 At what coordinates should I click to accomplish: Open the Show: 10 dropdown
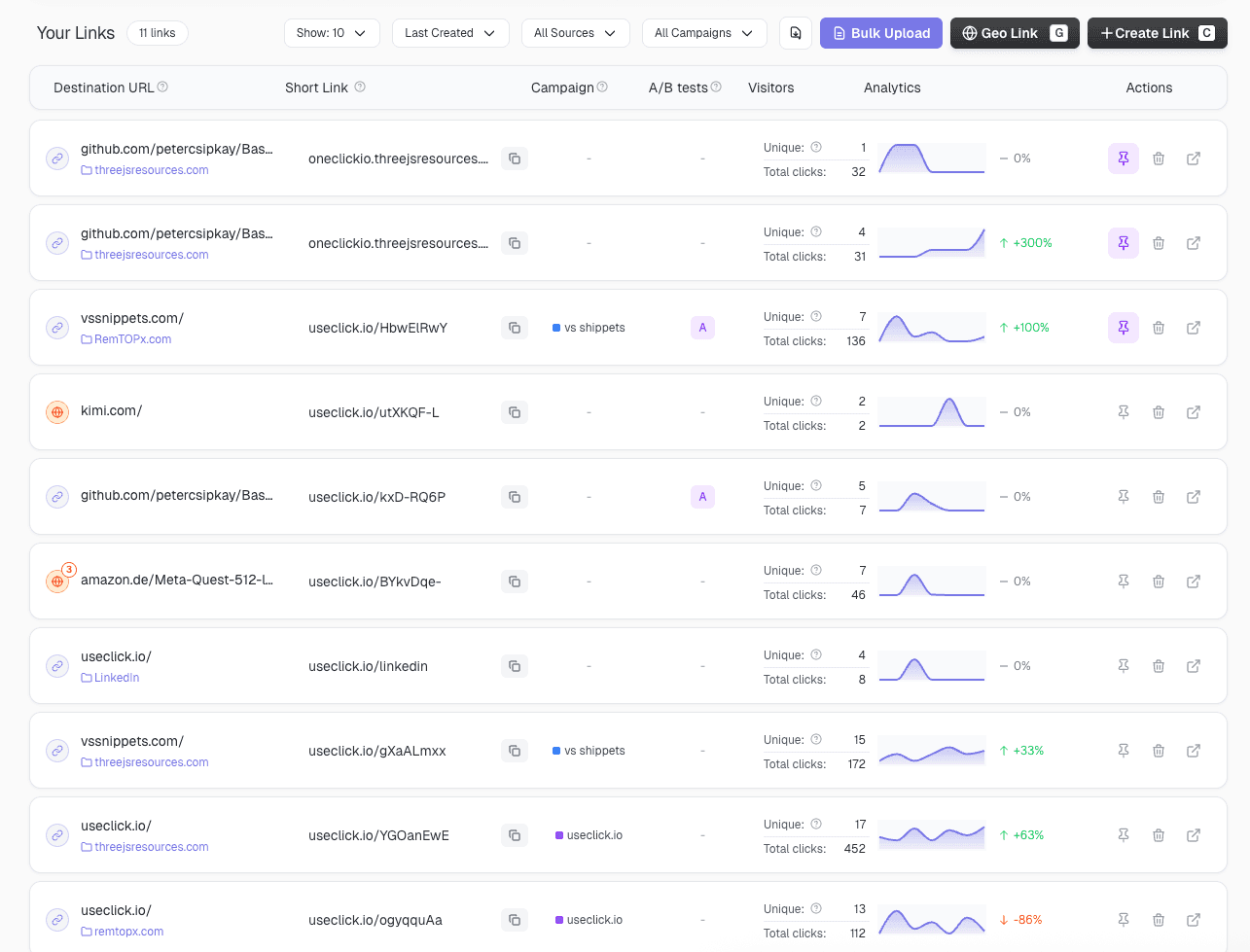[x=332, y=33]
